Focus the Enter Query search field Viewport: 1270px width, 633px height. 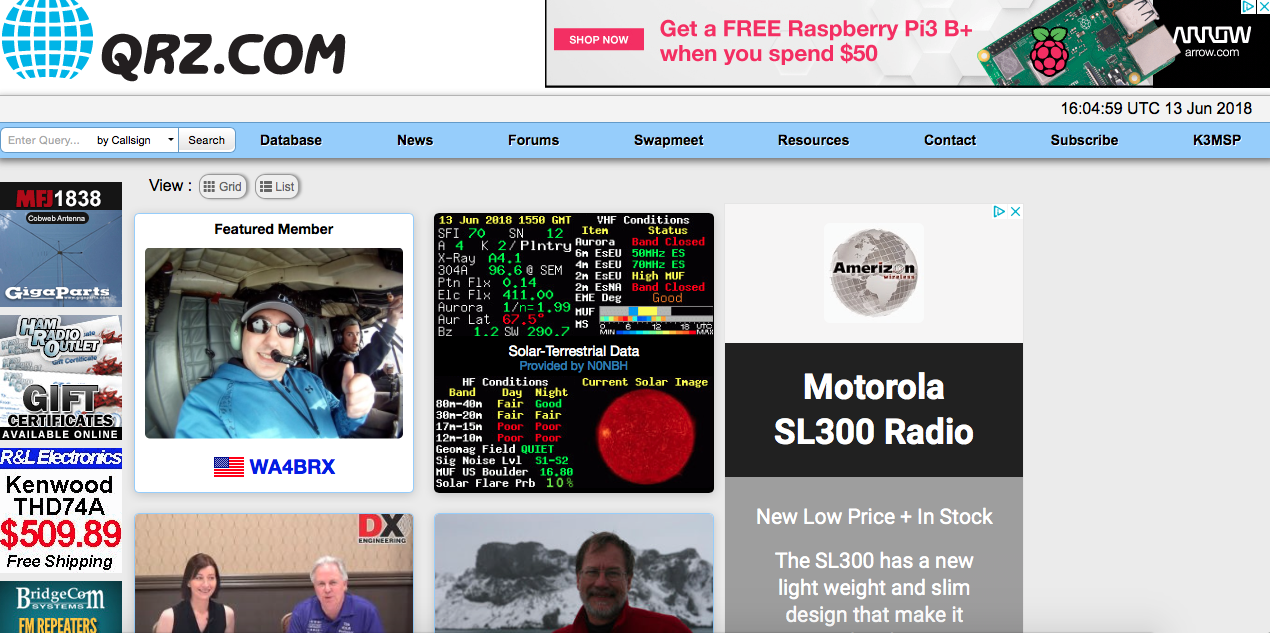pos(45,140)
